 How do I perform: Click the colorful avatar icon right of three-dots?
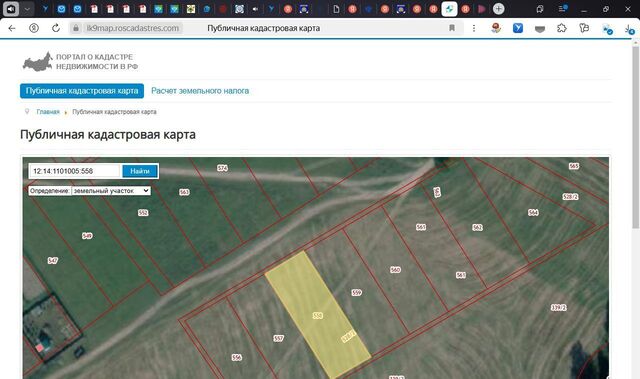(x=496, y=28)
